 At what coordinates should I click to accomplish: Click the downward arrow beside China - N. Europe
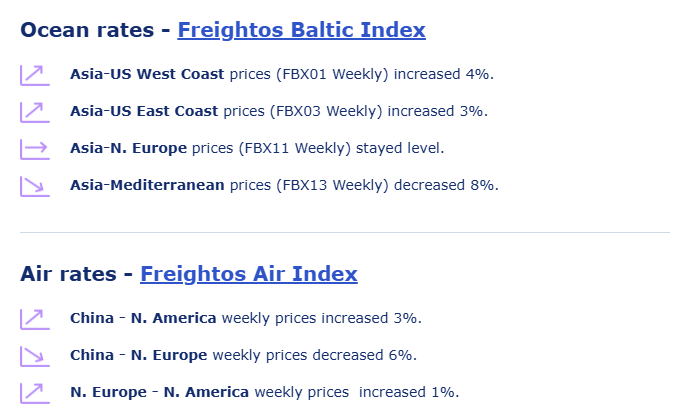(x=34, y=356)
